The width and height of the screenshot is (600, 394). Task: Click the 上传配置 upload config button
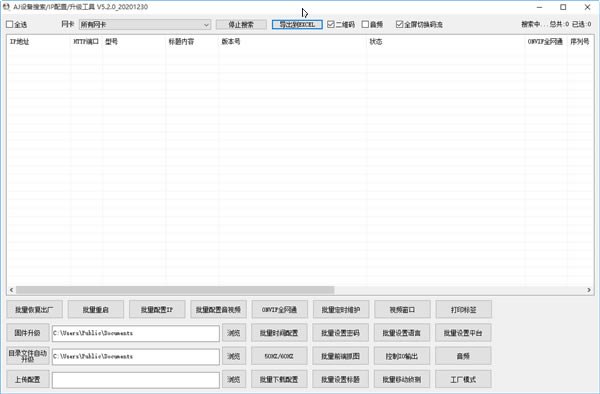[x=28, y=379]
